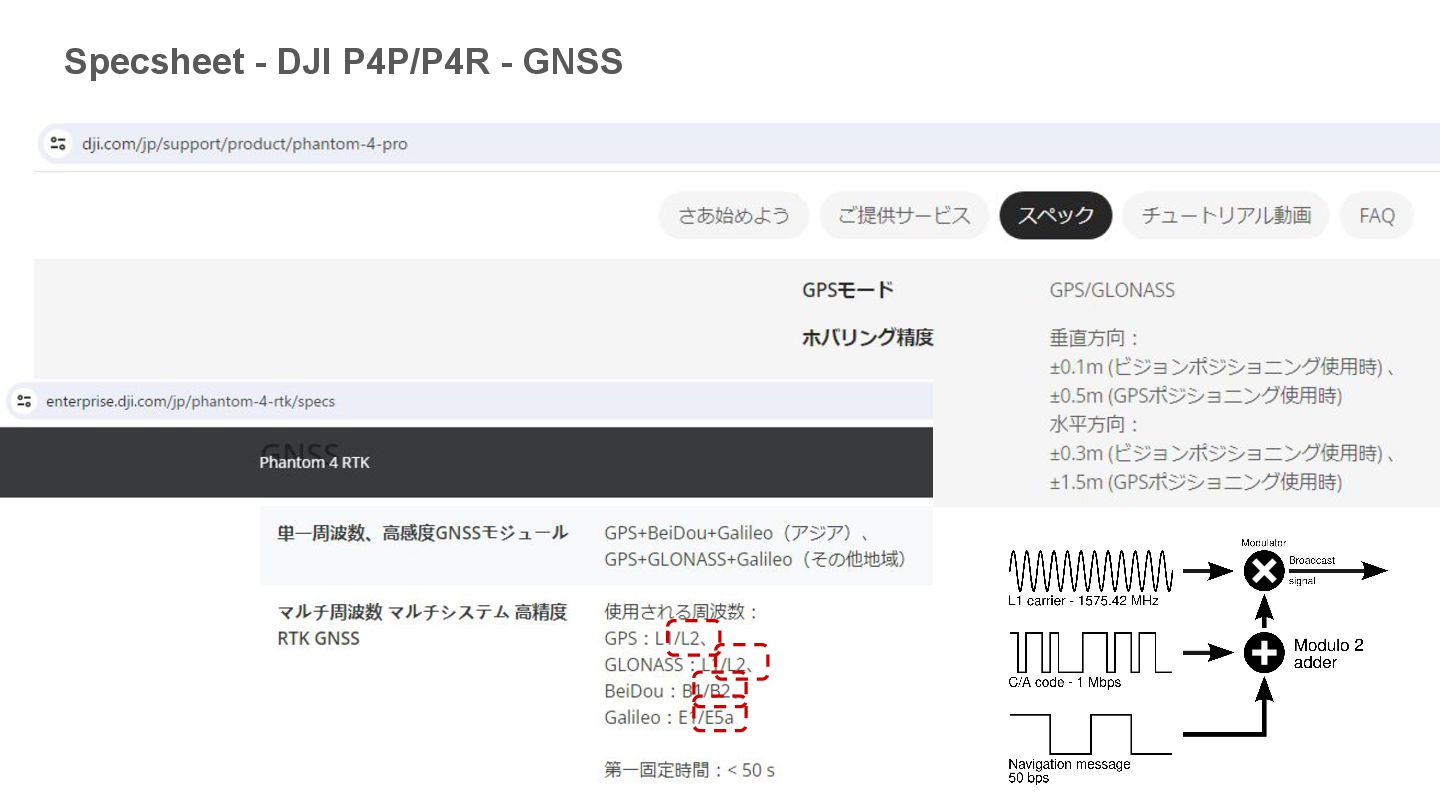Select the dji.com/jp/support/product/phantom-4-pro address bar

click(x=740, y=143)
